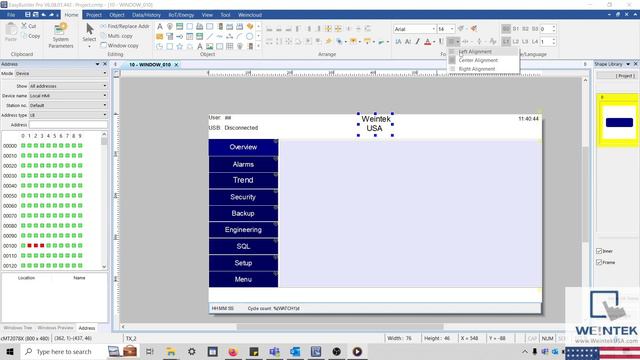Click the Address input field
The image size is (640, 360).
[68, 125]
